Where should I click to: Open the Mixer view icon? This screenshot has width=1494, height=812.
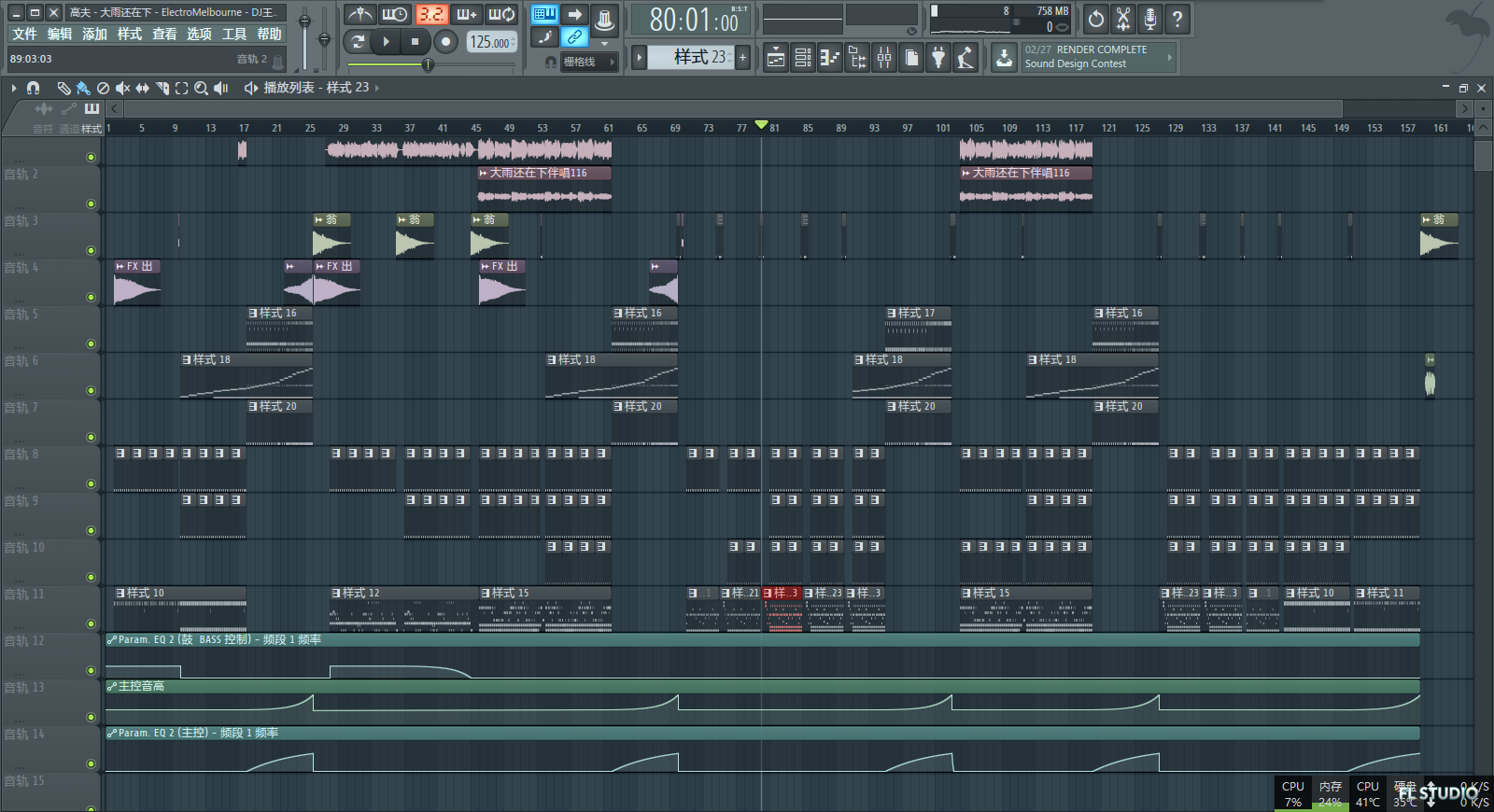tap(884, 58)
